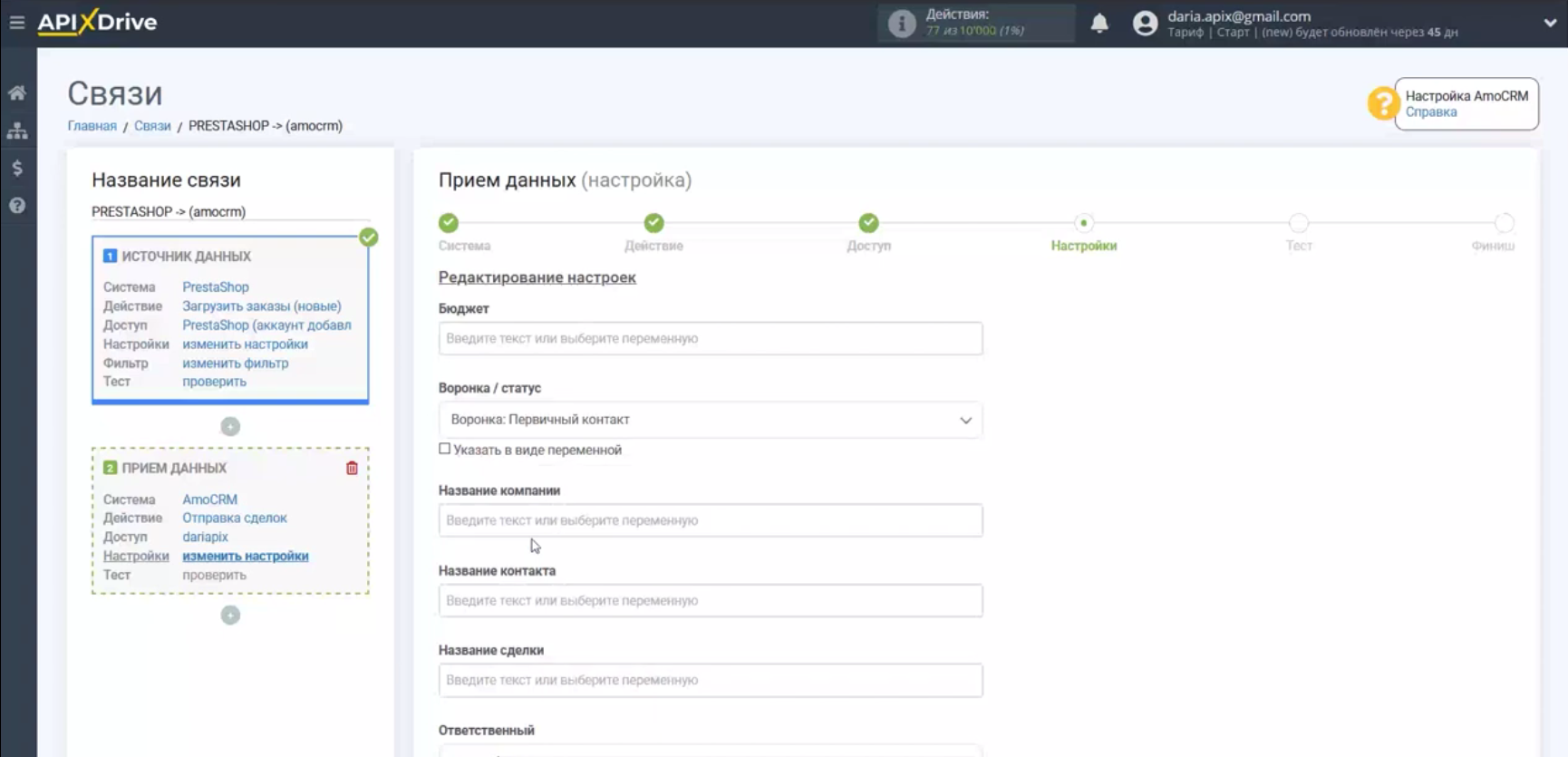This screenshot has height=757, width=1568.
Task: Open the connections sitemap sidebar icon
Action: click(x=17, y=131)
